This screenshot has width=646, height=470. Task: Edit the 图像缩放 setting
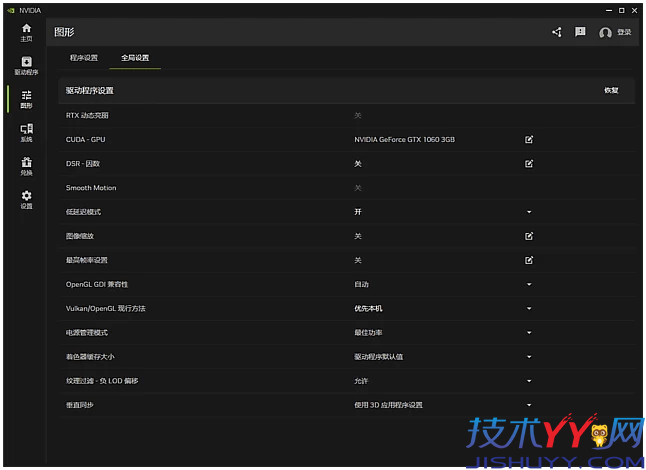[x=529, y=236]
